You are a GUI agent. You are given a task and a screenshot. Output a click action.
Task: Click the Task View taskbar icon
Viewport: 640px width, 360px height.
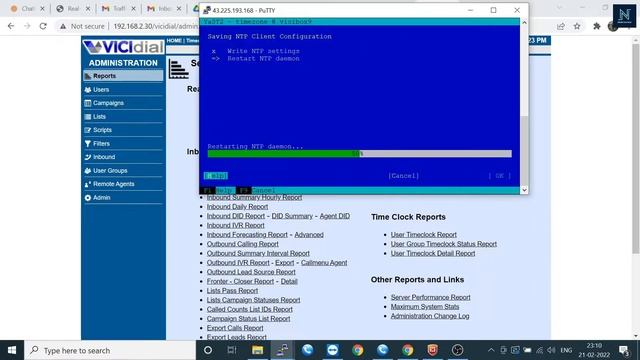(232, 350)
